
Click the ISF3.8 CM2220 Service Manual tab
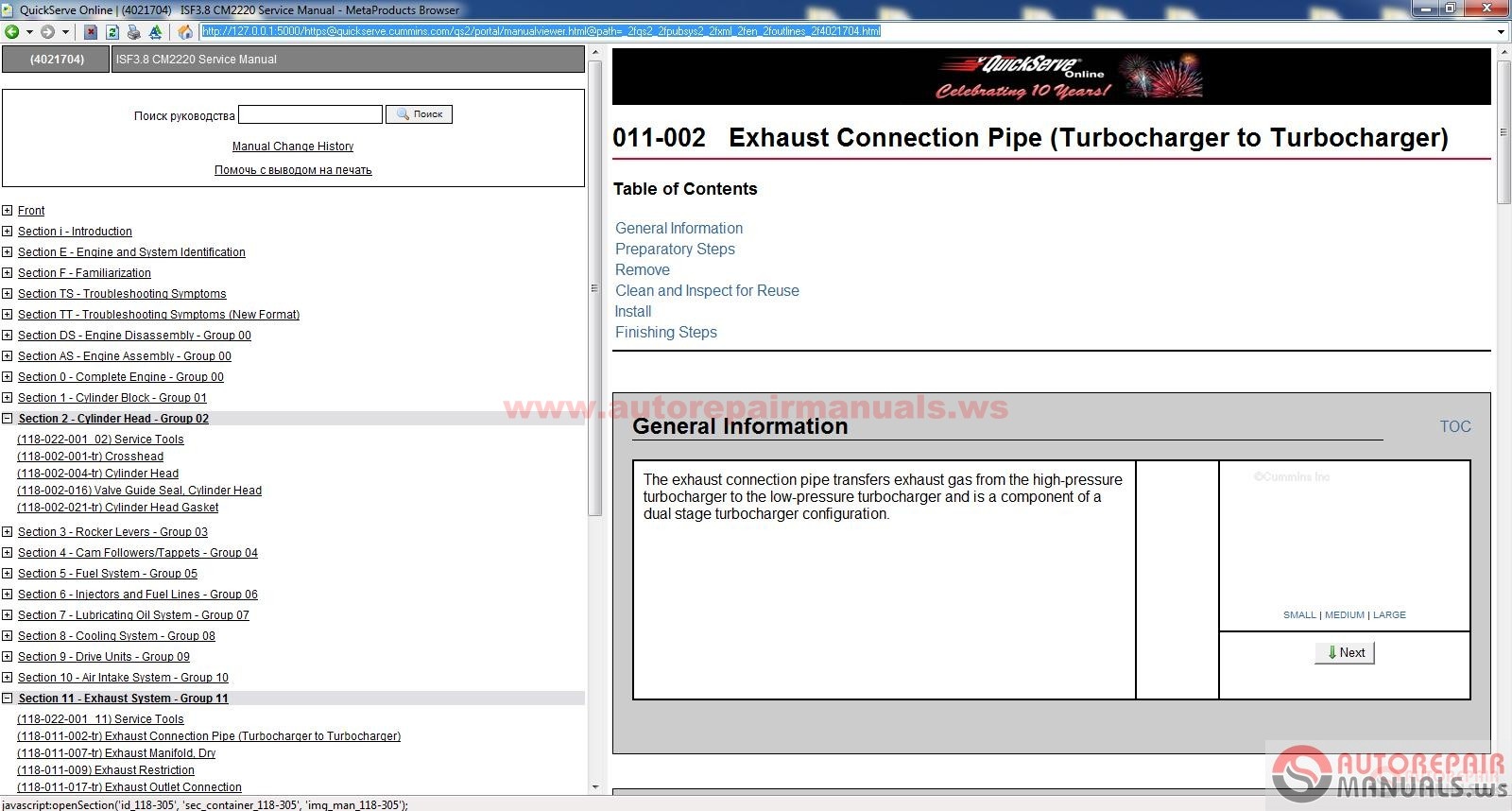tap(348, 60)
